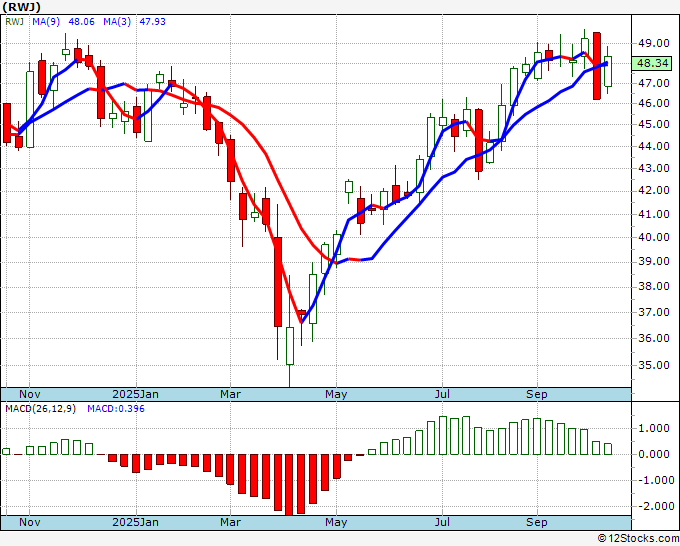Viewport: 680px width, 546px height.
Task: Click the deepest red MACD histogram bar
Action: 289,485
